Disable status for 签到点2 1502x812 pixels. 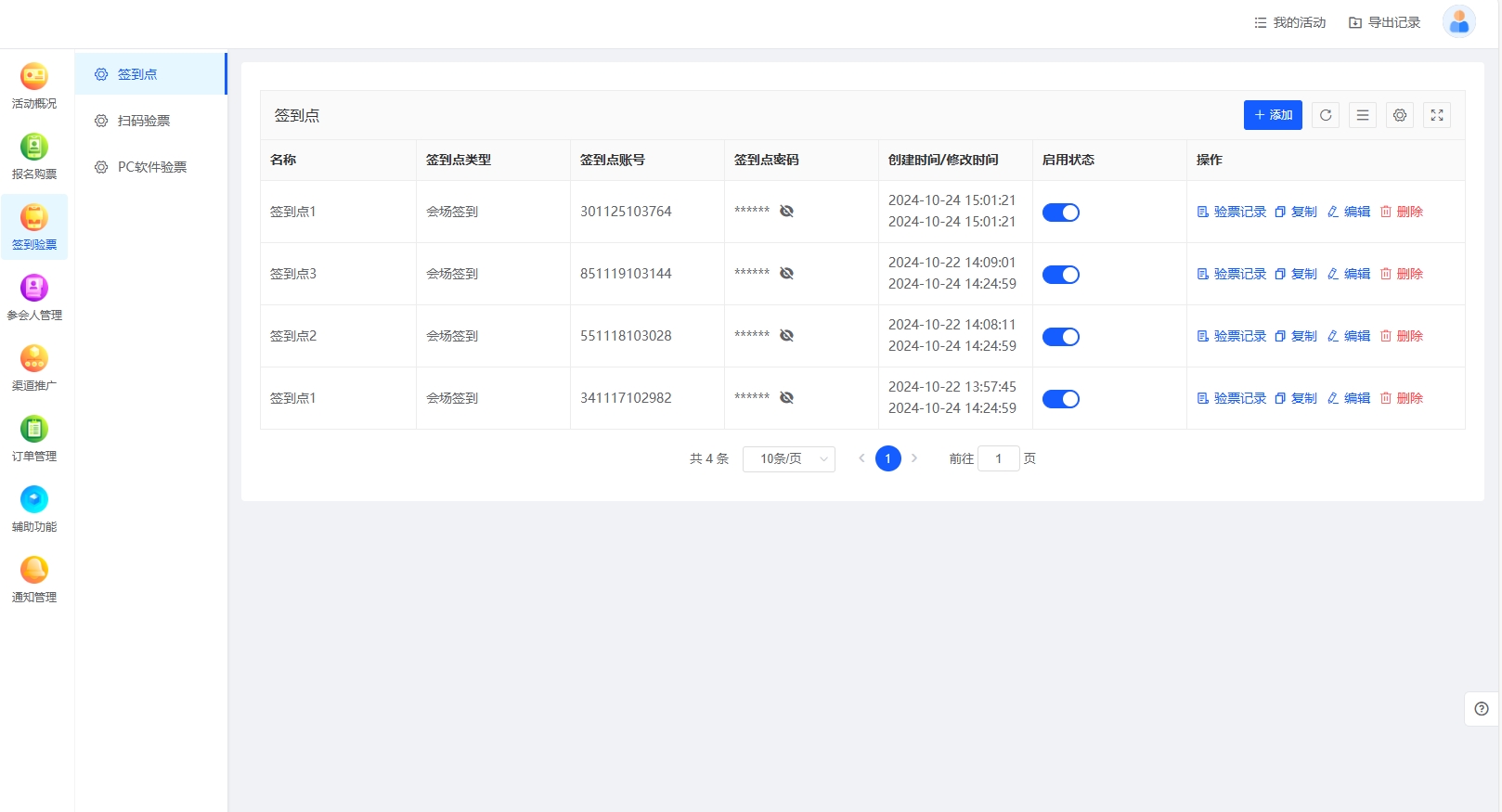[x=1061, y=337]
